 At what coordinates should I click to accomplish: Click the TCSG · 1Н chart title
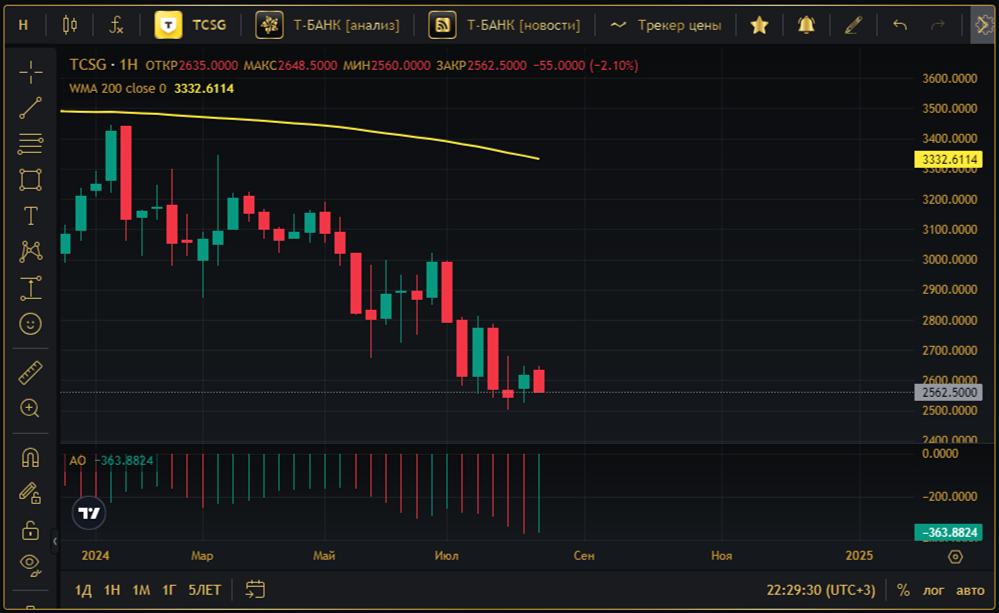pos(104,65)
